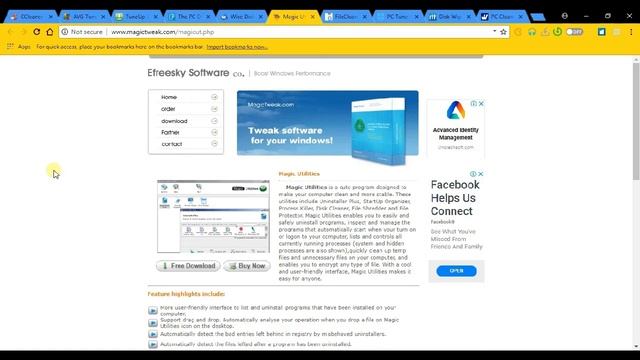
Task: Click the arrow icon beside contact menu item
Action: (x=214, y=144)
